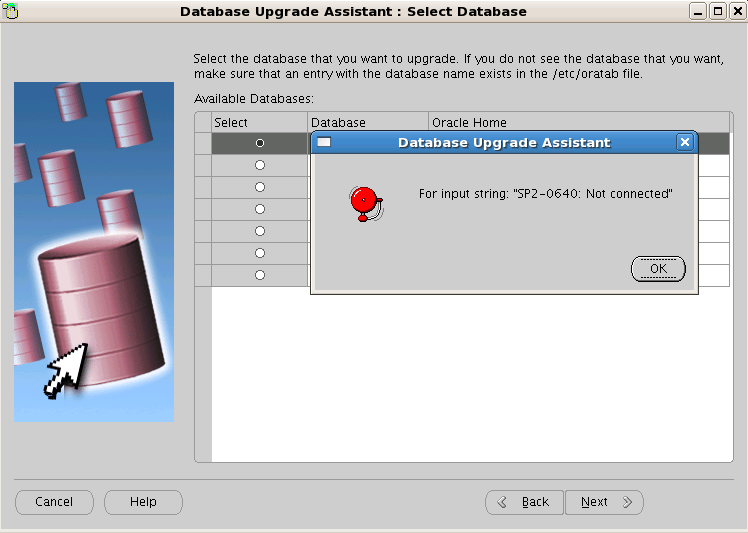Click the database cylinders illustration

[94, 251]
